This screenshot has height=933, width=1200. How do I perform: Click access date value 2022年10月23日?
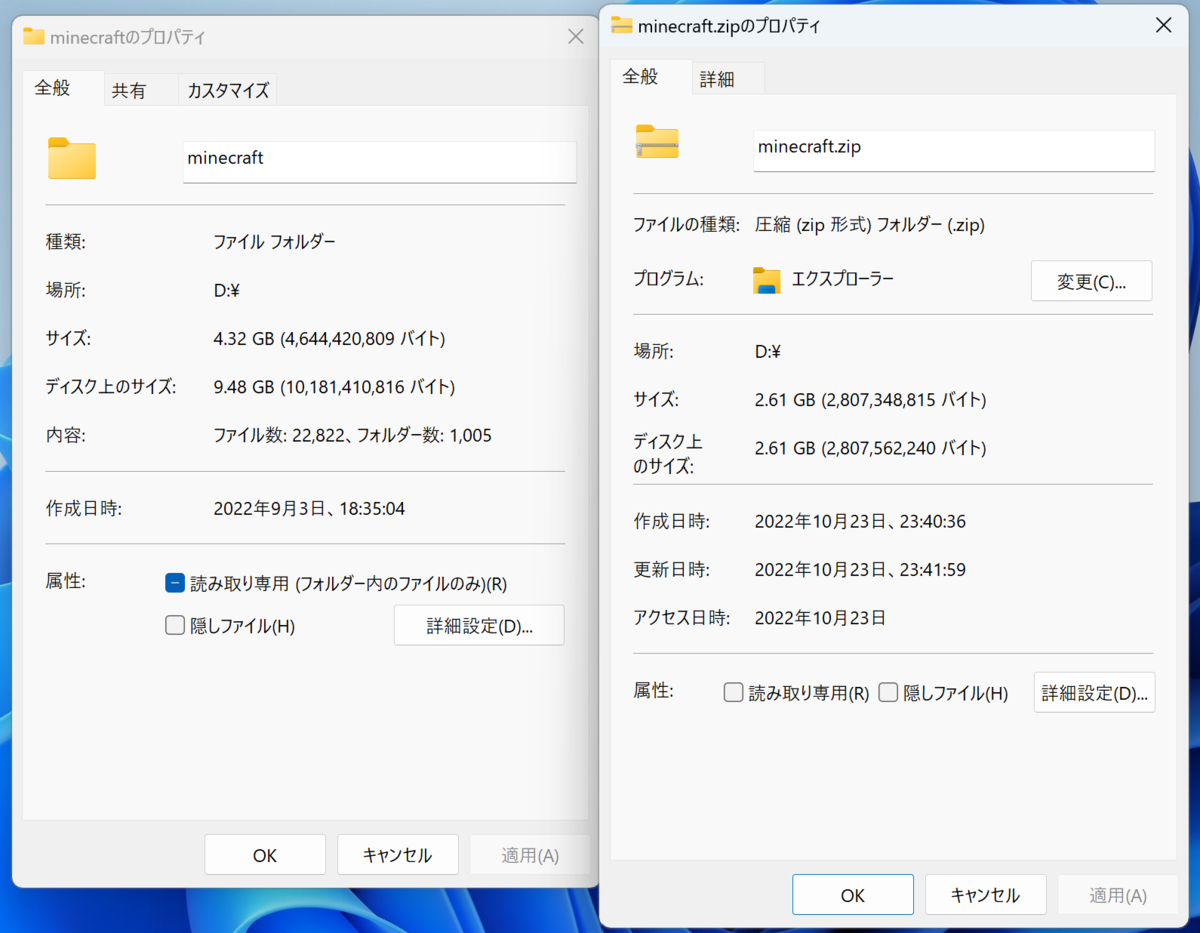[820, 617]
